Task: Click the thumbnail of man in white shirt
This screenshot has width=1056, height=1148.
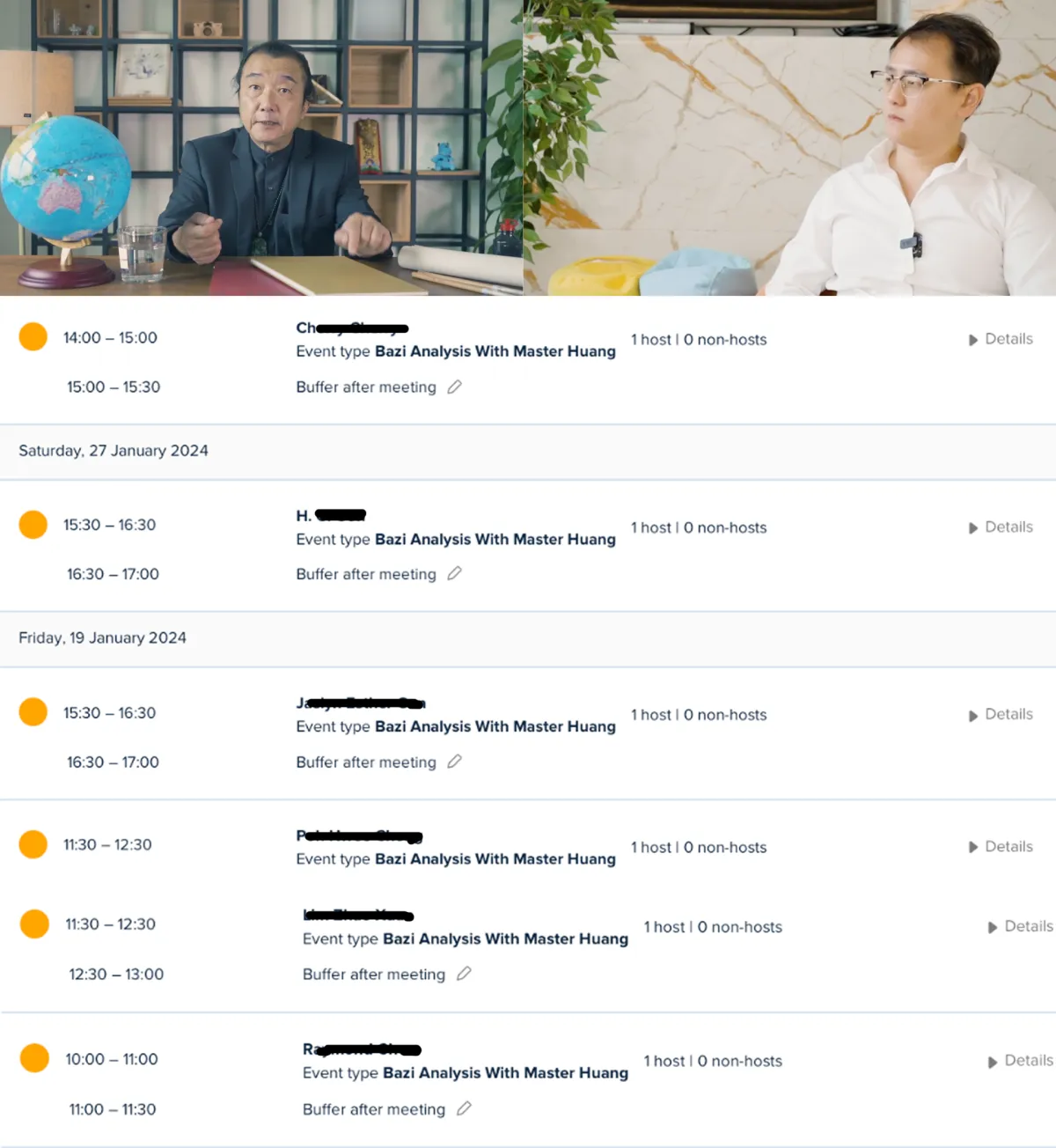Action: coord(789,148)
